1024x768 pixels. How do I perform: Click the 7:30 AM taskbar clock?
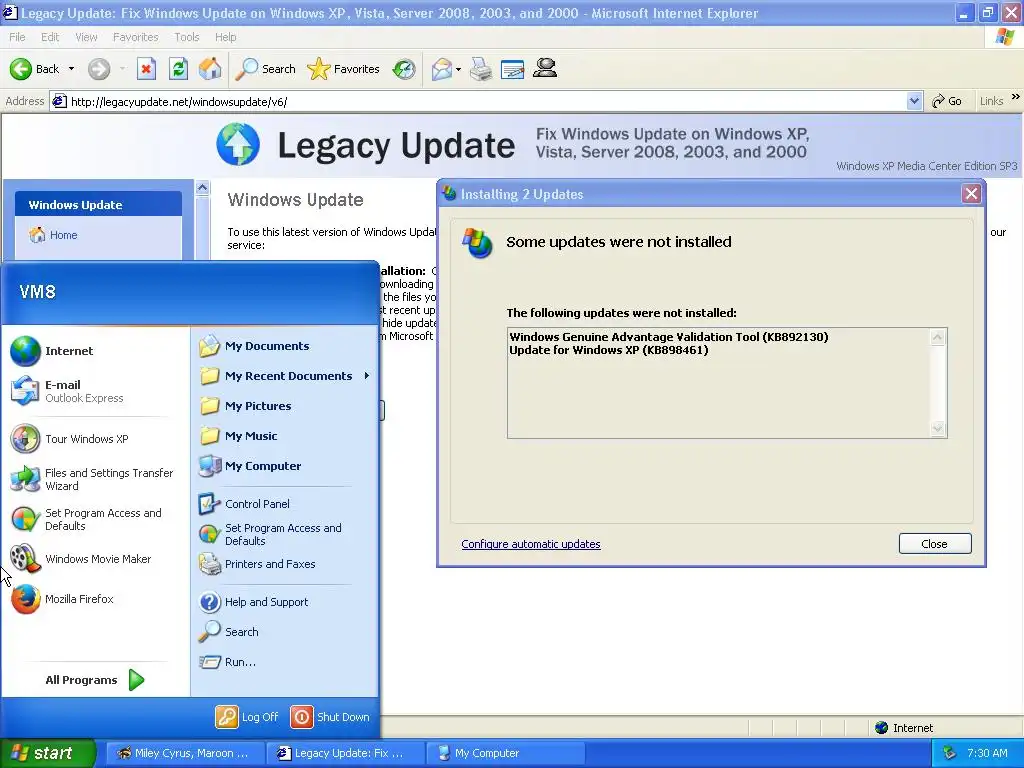[987, 753]
